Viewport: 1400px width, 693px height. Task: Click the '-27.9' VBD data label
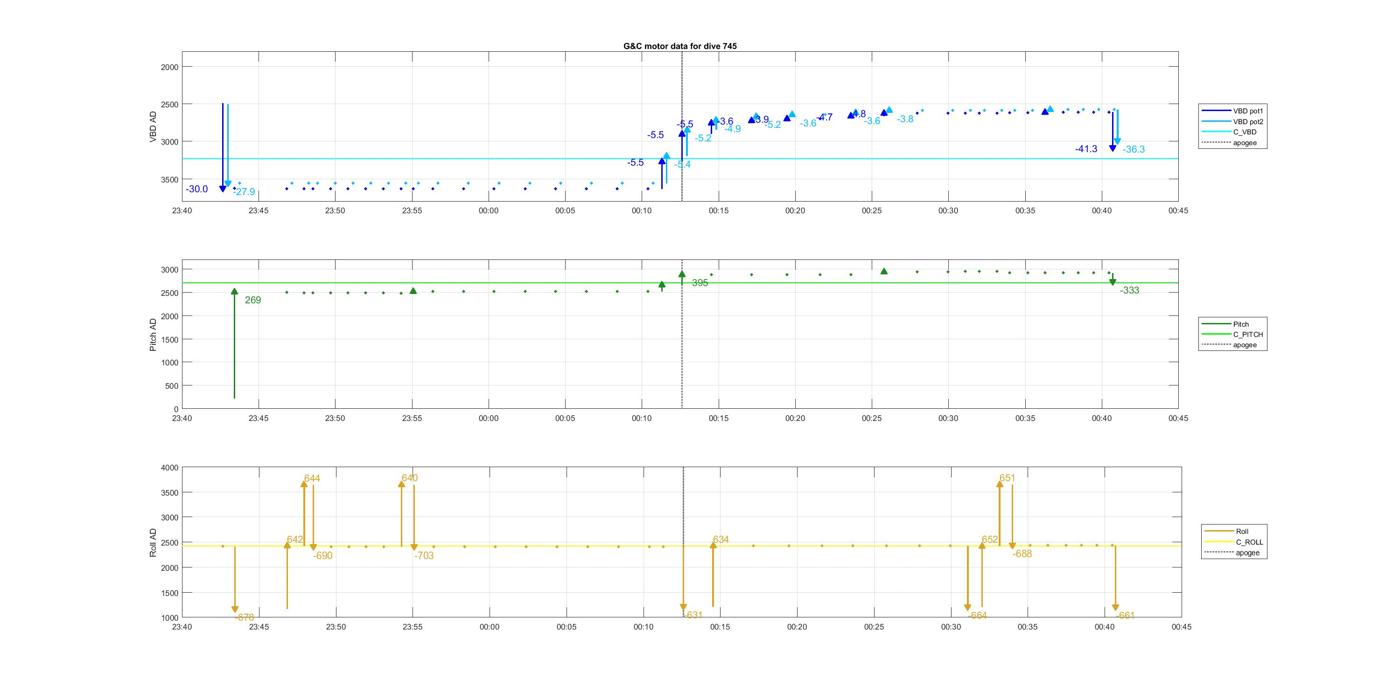tap(245, 192)
